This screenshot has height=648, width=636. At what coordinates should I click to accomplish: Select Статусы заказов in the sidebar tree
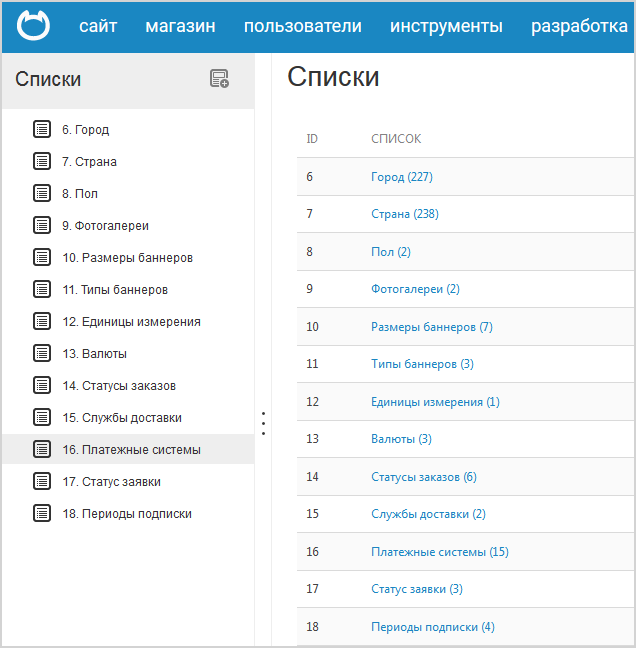coord(119,386)
